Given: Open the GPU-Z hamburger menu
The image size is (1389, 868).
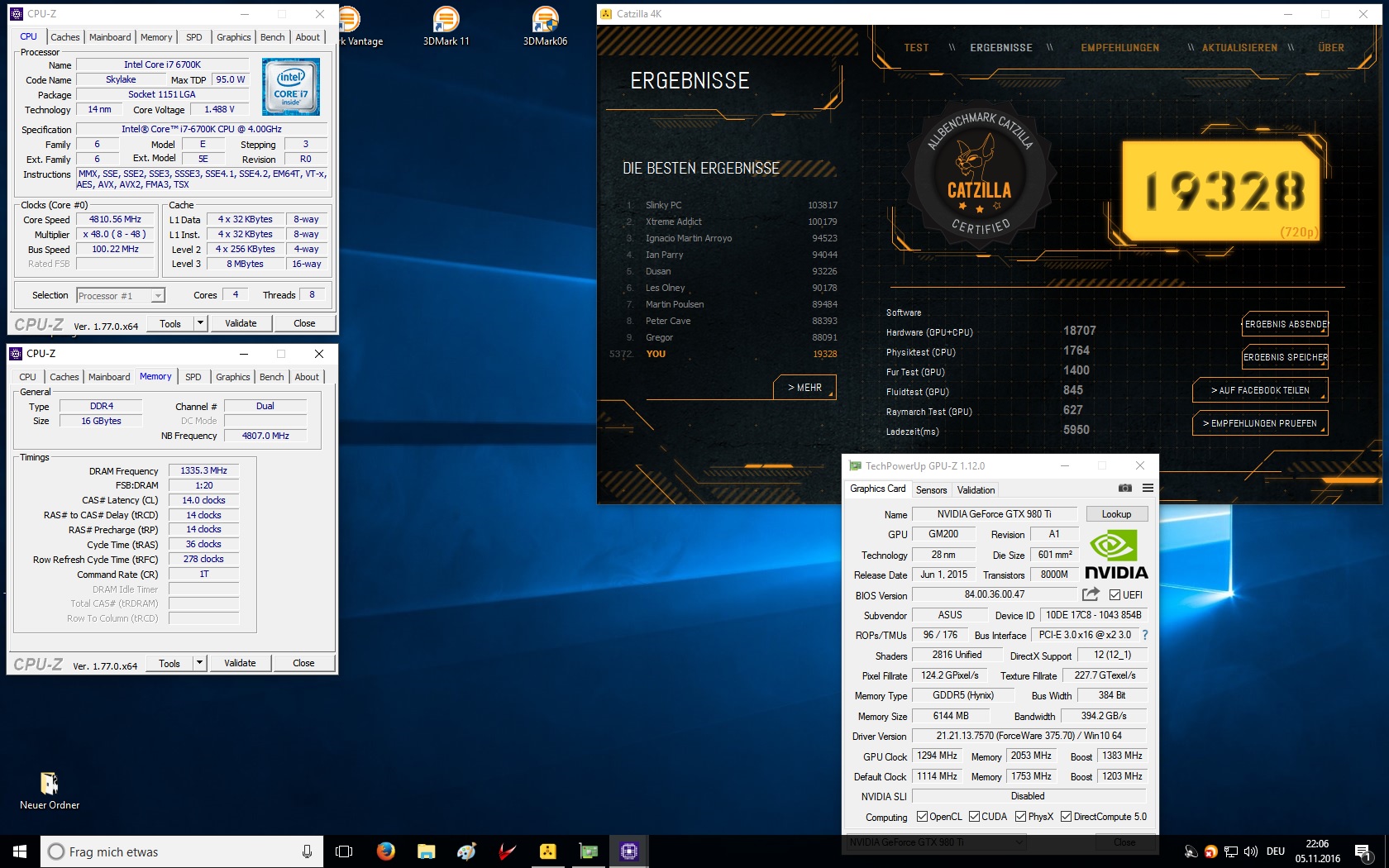Looking at the screenshot, I should click(x=1148, y=489).
